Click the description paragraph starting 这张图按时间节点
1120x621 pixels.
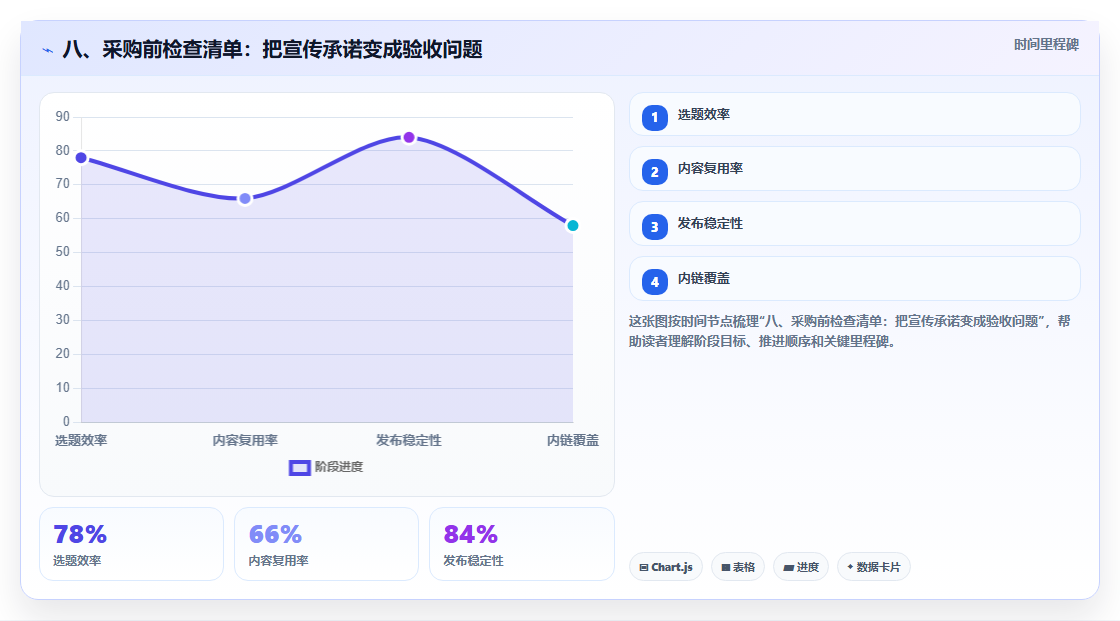click(849, 332)
